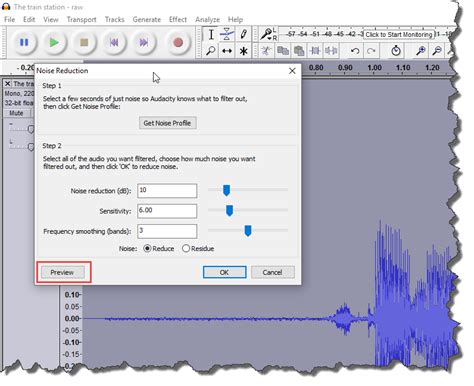Click the Undo arrow icon
This screenshot has width=474, height=386.
pos(355,51)
